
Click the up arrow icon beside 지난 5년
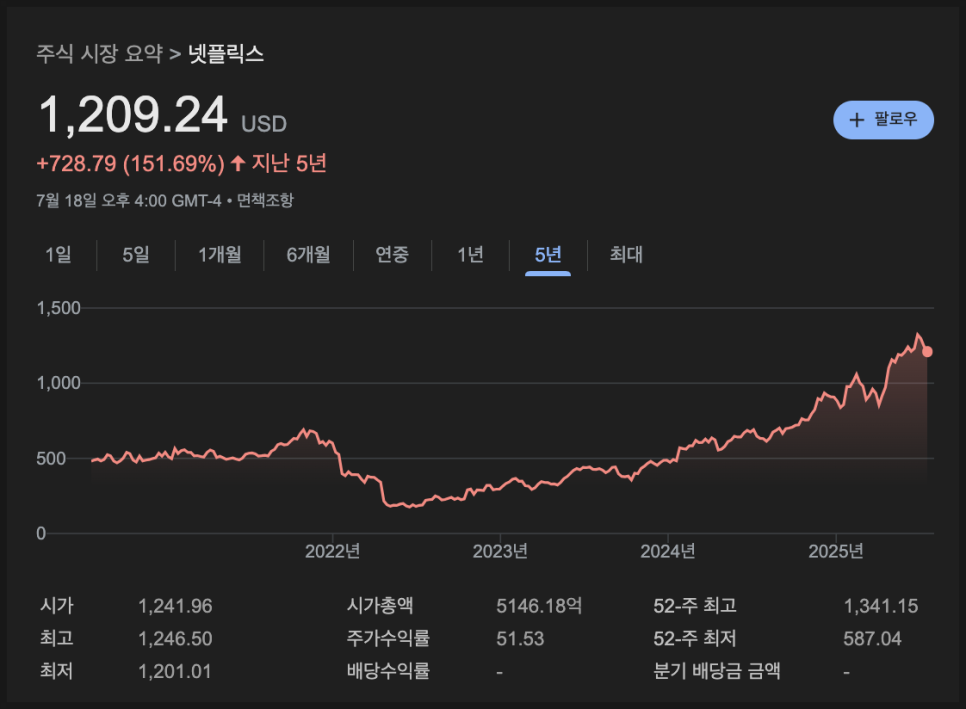pyautogui.click(x=238, y=163)
